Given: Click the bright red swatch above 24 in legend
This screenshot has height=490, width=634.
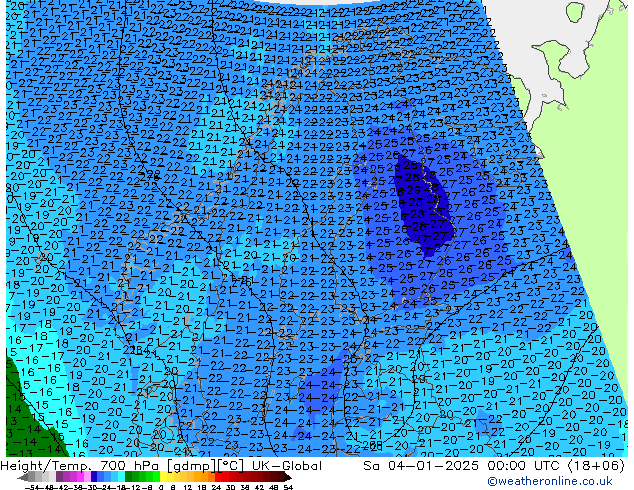Looking at the screenshot, I should point(218,477).
